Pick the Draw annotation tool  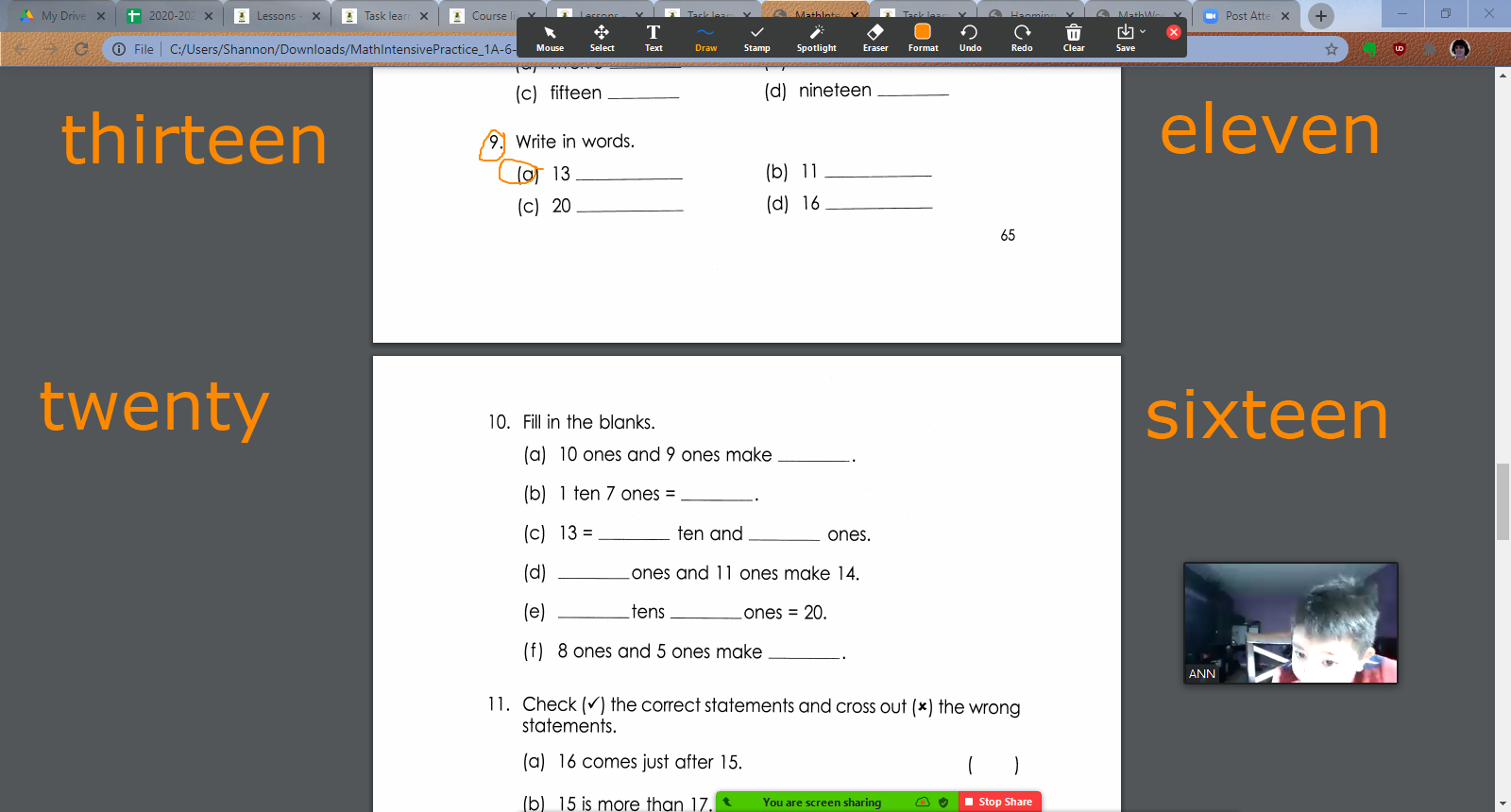pos(706,39)
